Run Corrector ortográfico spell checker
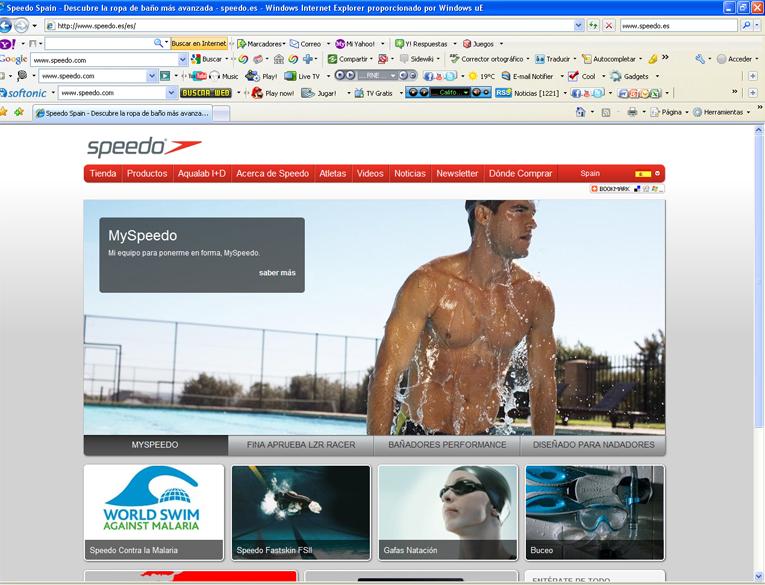Image resolution: width=765 pixels, height=585 pixels. coord(486,59)
